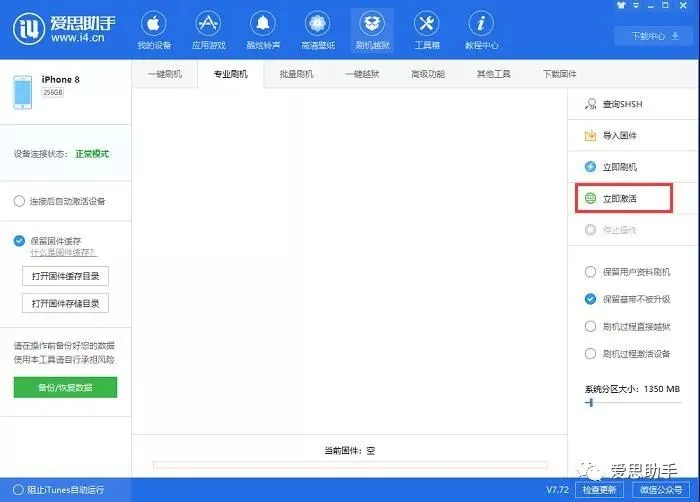Screen dimensions: 700x502
Task: Open 工具箱 toolbox section
Action: point(427,30)
